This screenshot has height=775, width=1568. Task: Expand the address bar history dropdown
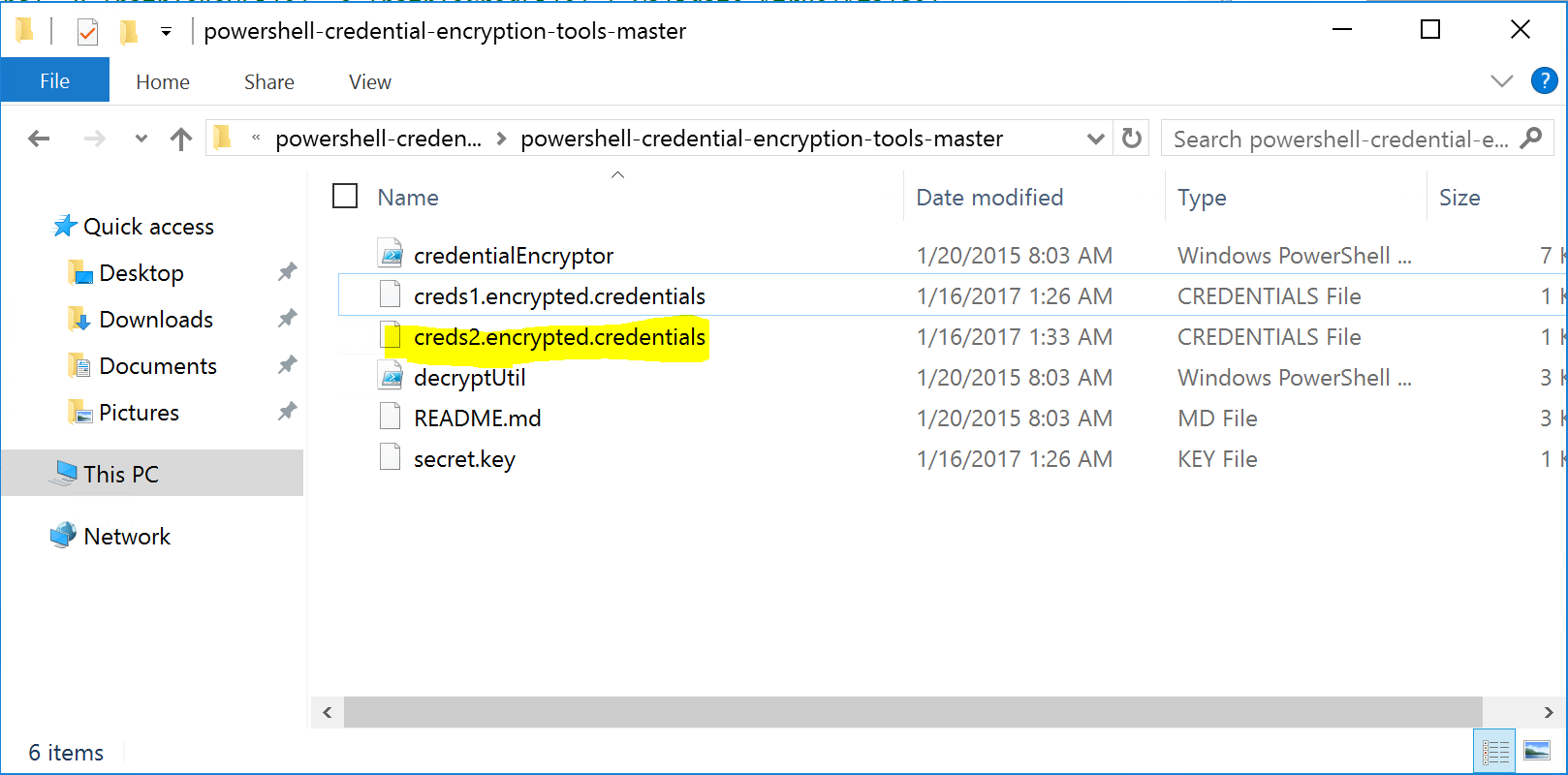click(1095, 139)
